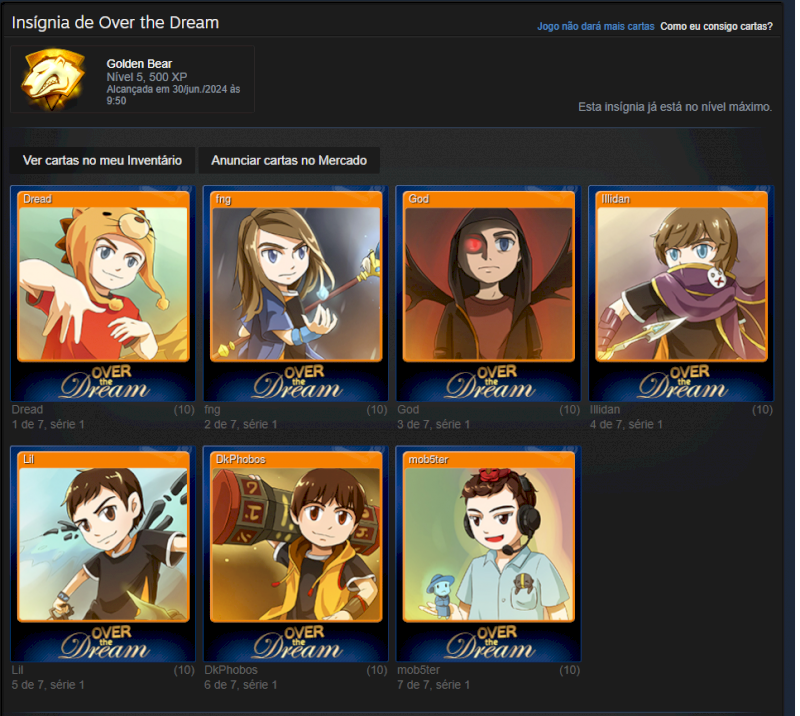Click the 'mob5ter' name below the card
The height and width of the screenshot is (716, 800).
coord(418,670)
